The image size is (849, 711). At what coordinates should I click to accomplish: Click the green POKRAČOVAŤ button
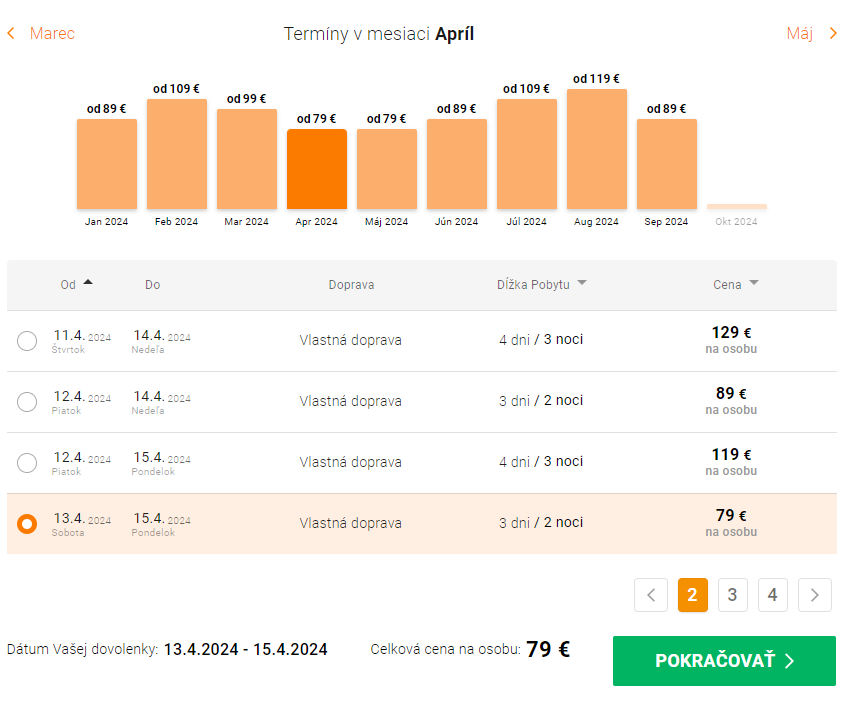pyautogui.click(x=724, y=661)
